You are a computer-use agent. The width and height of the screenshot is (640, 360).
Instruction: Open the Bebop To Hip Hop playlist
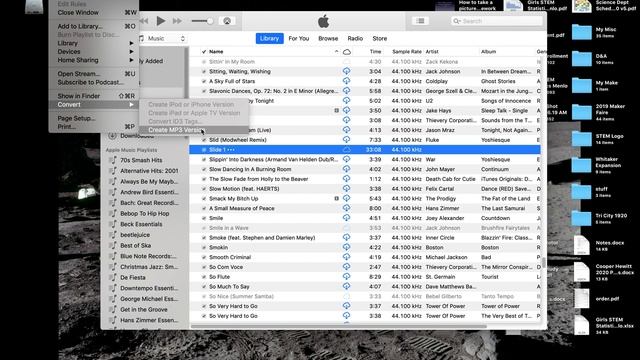coord(144,213)
